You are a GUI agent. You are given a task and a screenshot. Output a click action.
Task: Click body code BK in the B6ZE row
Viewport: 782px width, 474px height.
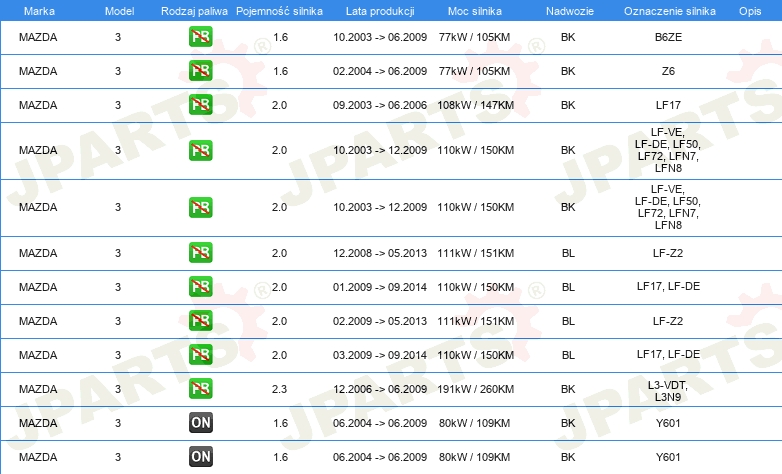tap(568, 37)
